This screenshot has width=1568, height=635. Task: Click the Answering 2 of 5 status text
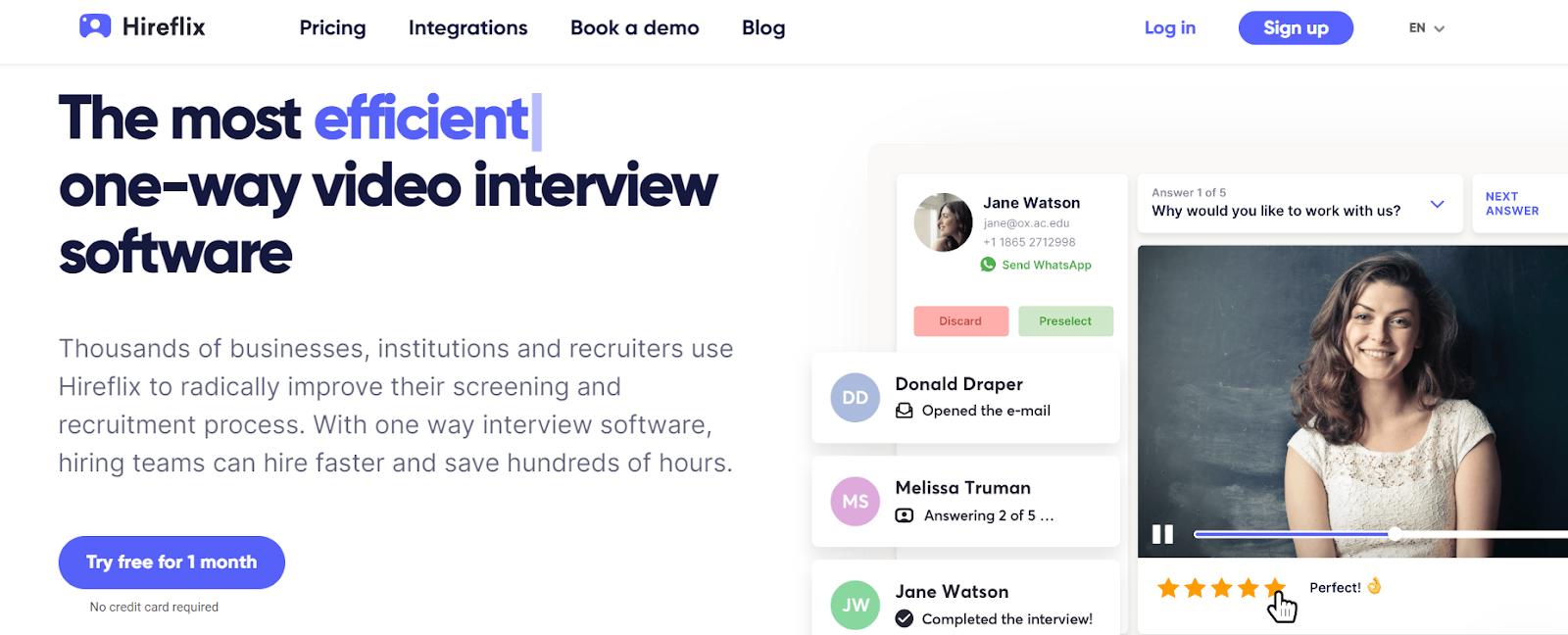(x=989, y=515)
